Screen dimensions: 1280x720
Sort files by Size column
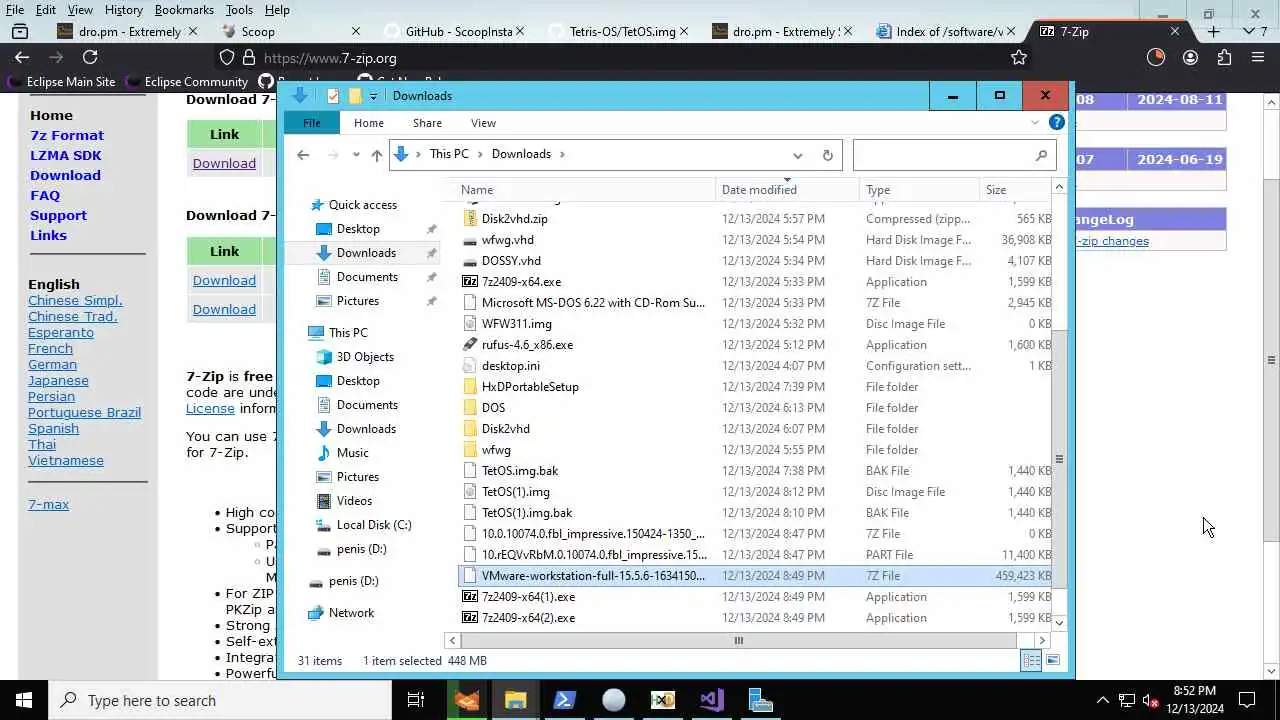1015,190
